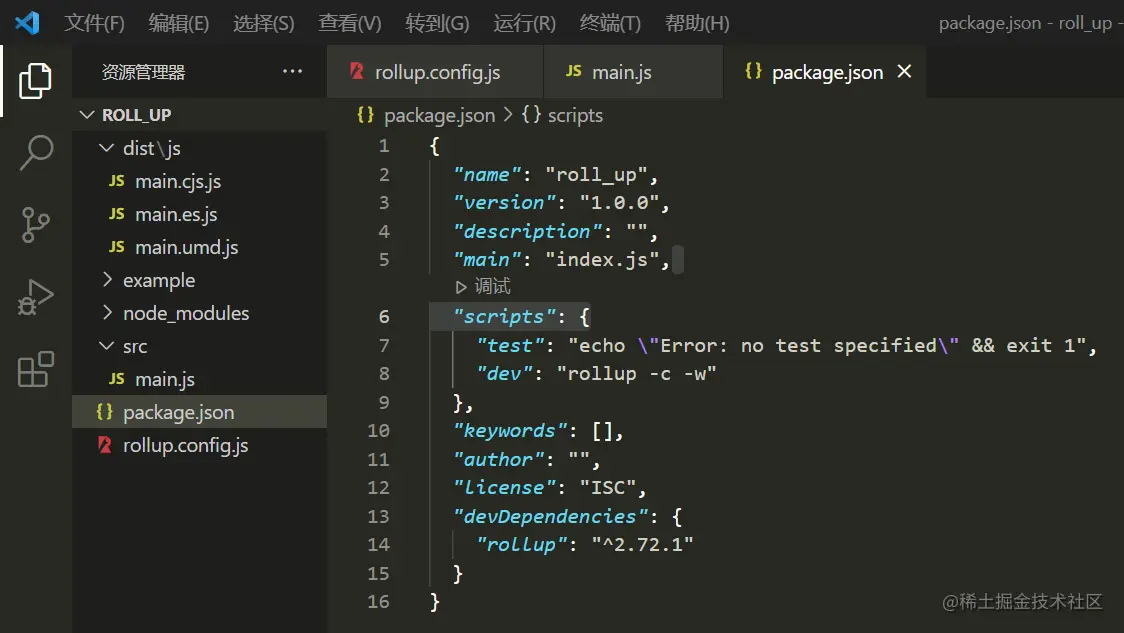Image resolution: width=1124 pixels, height=633 pixels.
Task: Select package.json in the file tree
Action: tap(199, 411)
